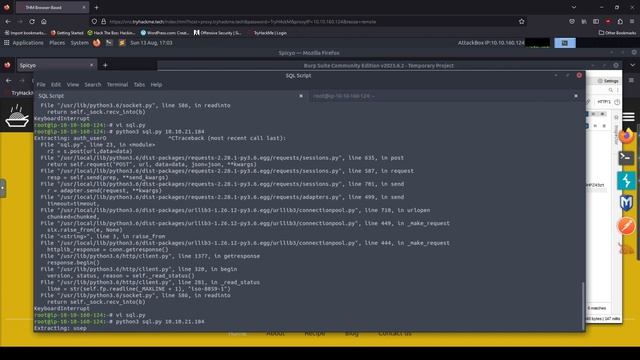Viewport: 640px width, 360px height.
Task: Click the left edge slide-out panel handle
Action: (x=2, y=188)
